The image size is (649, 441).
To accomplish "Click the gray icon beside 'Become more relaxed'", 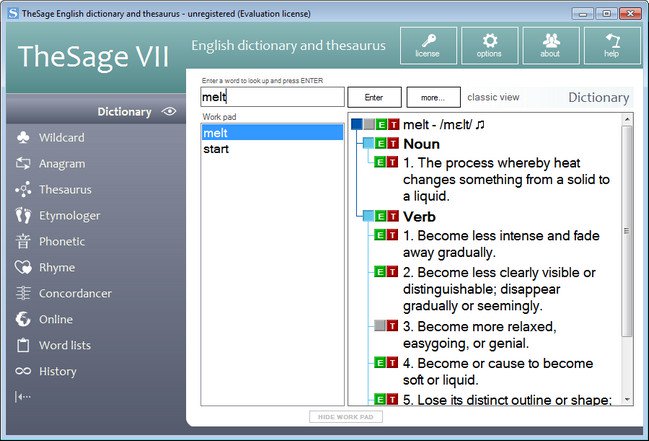I will coord(380,325).
